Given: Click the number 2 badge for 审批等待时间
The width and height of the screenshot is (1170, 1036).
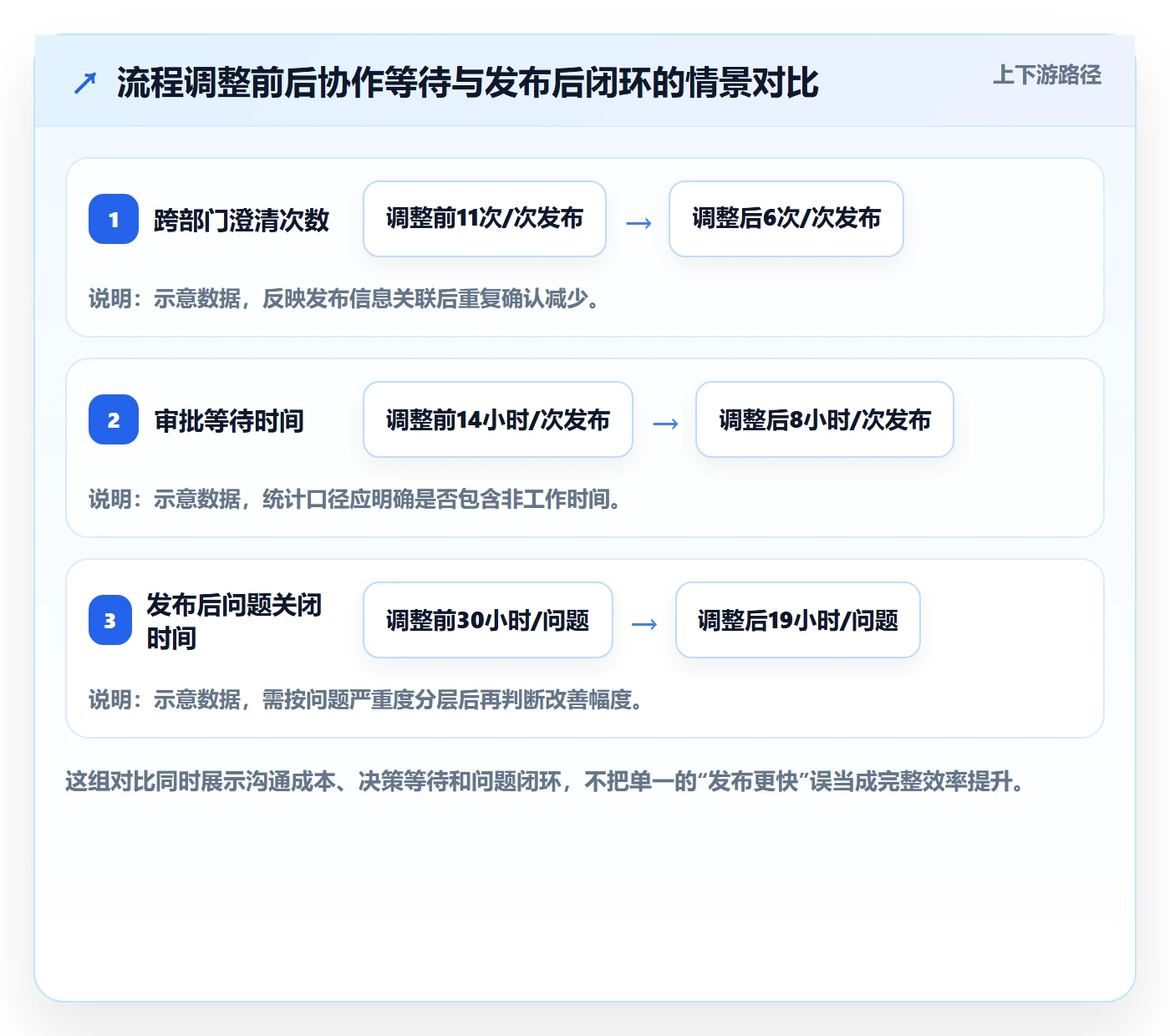Looking at the screenshot, I should pos(114,419).
